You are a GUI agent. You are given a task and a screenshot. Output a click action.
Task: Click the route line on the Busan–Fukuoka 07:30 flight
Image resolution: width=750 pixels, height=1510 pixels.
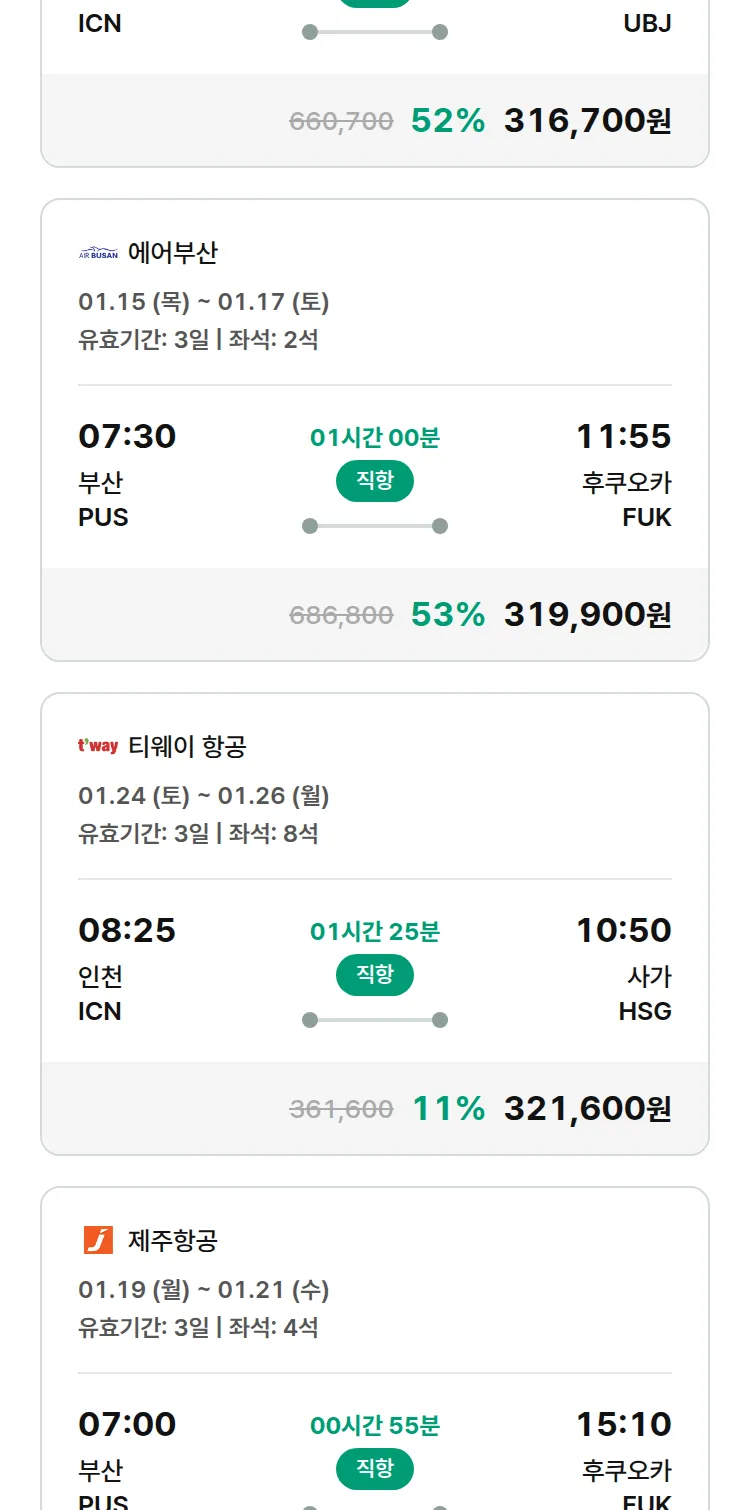[x=375, y=526]
